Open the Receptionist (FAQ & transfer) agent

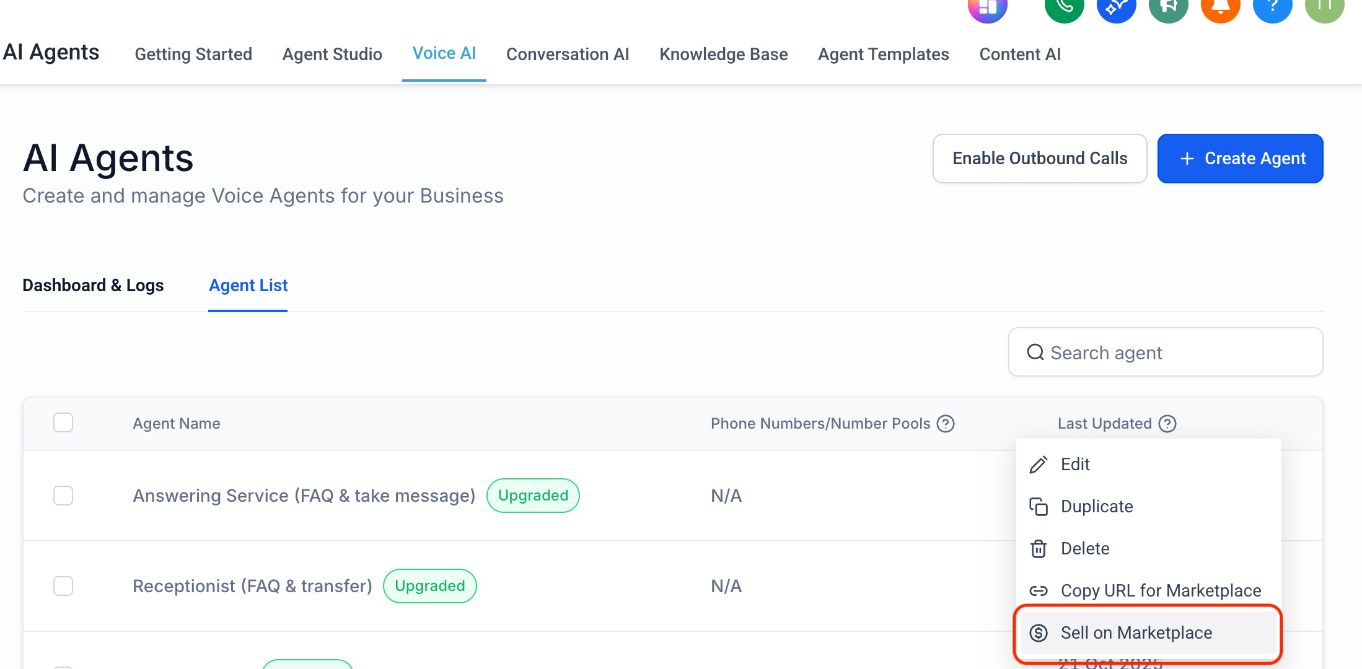pyautogui.click(x=252, y=586)
